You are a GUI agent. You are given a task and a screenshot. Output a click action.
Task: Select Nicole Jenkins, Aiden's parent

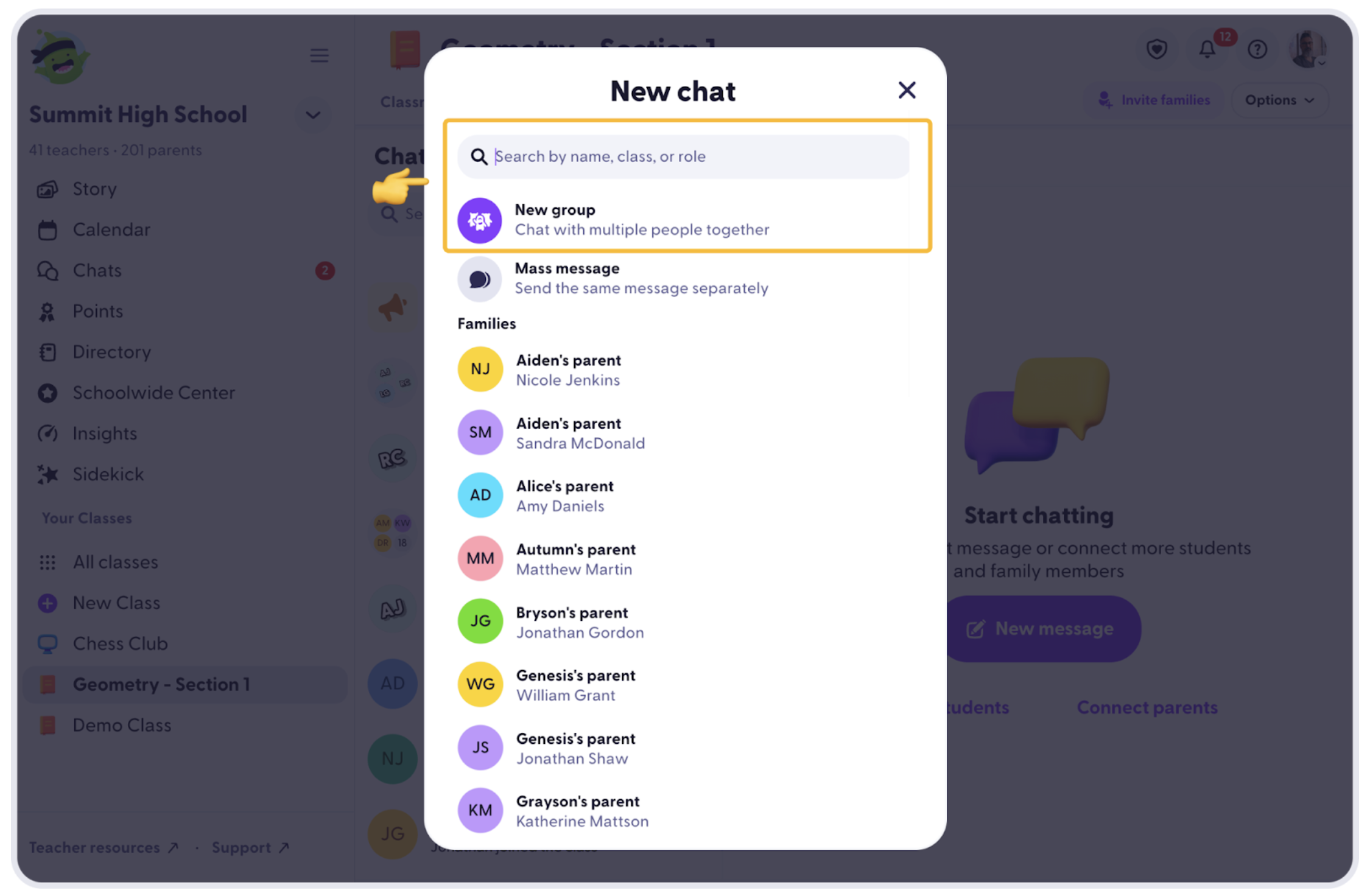point(683,369)
